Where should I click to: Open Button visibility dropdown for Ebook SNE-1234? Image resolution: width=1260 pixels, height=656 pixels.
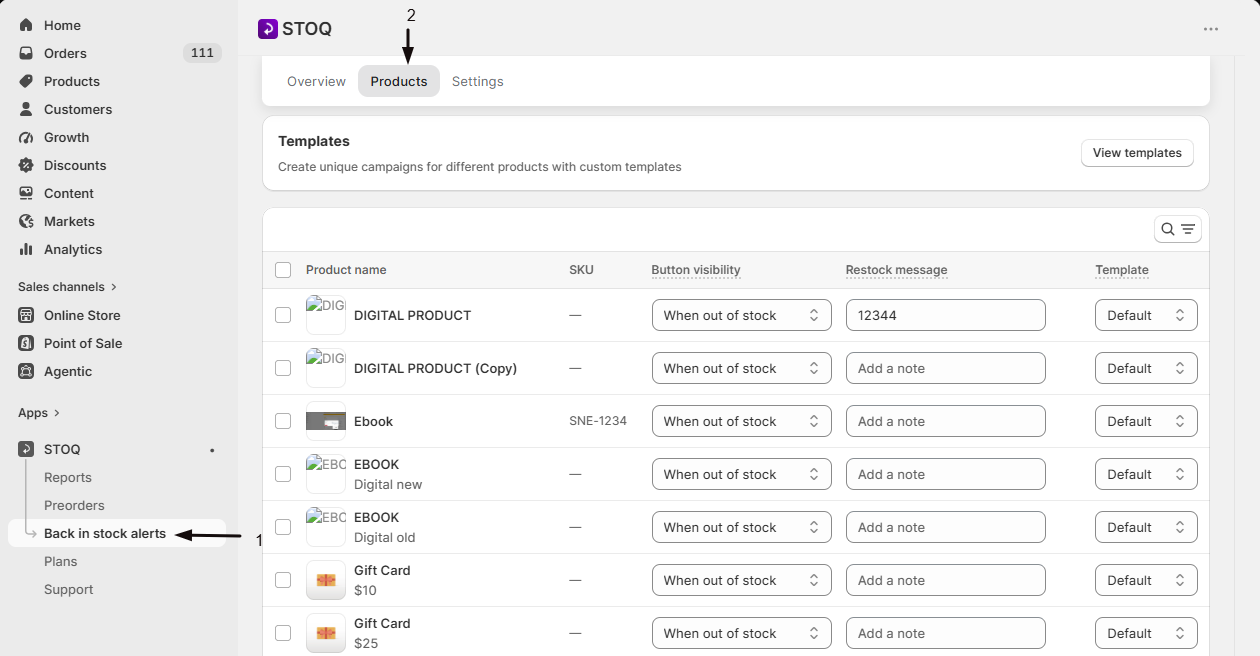tap(742, 421)
